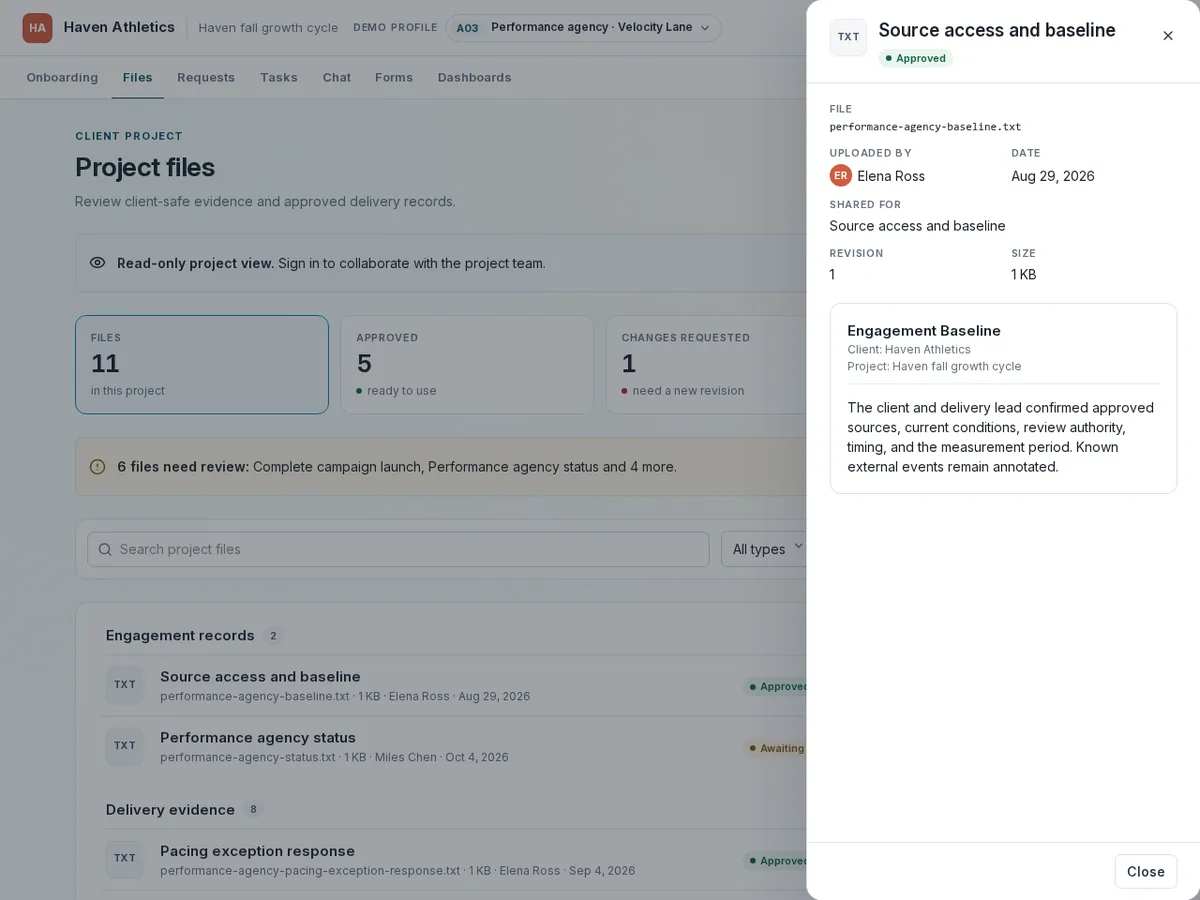
Task: Switch to the Requests tab
Action: coord(206,77)
